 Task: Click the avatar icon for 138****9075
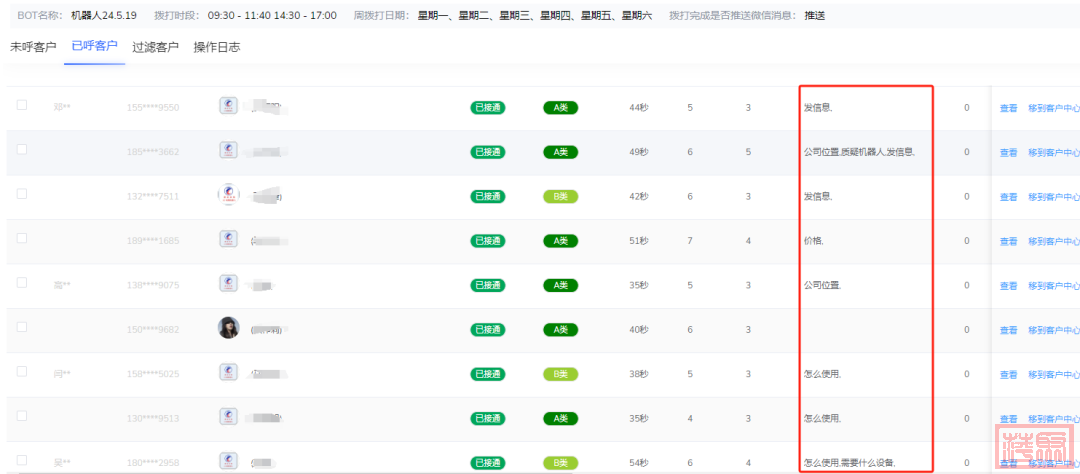coord(228,284)
